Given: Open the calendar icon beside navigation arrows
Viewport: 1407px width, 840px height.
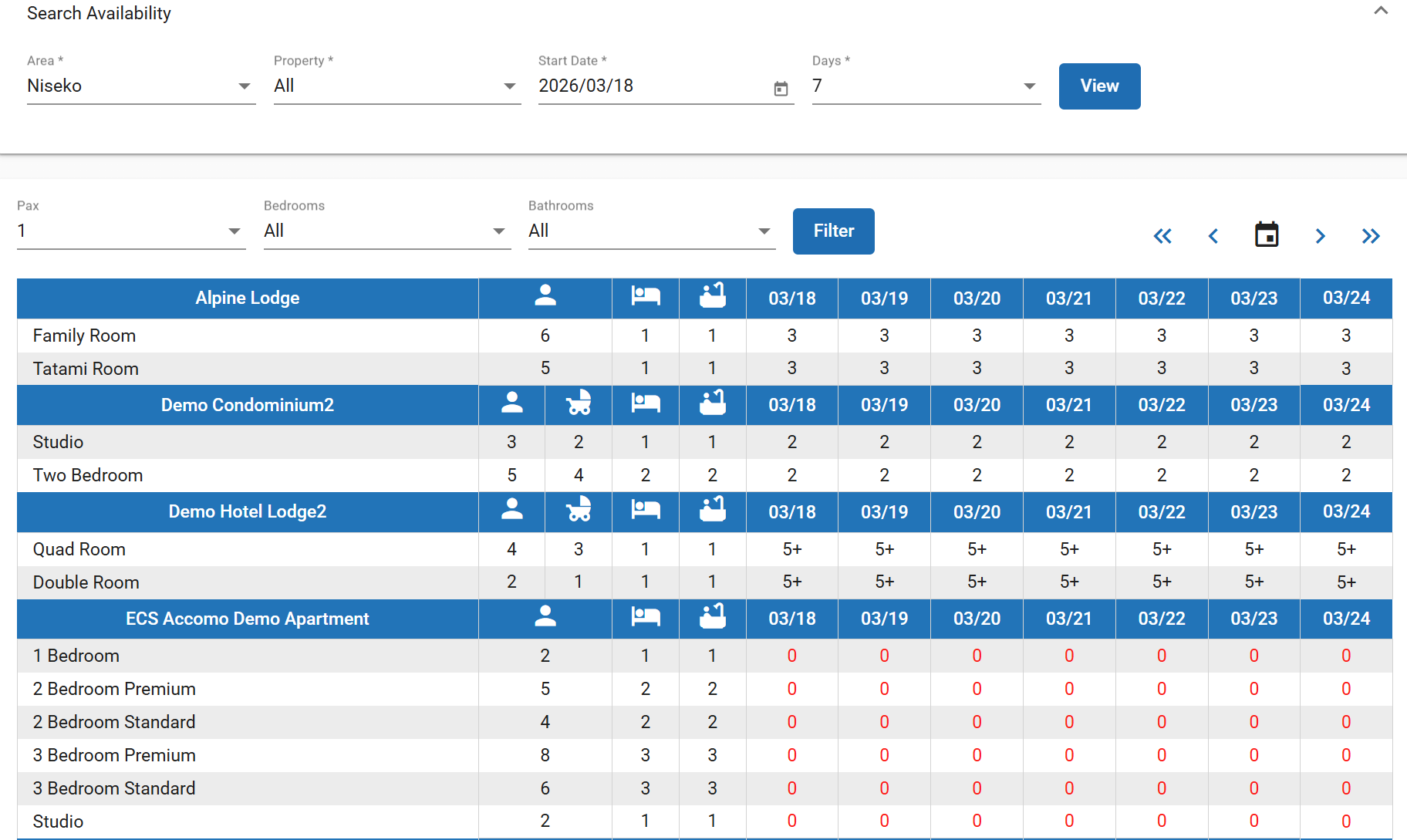Looking at the screenshot, I should coord(1266,234).
